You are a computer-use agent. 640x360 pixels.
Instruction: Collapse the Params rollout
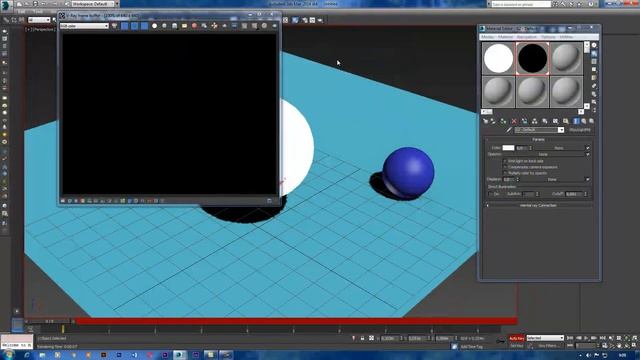(x=538, y=140)
